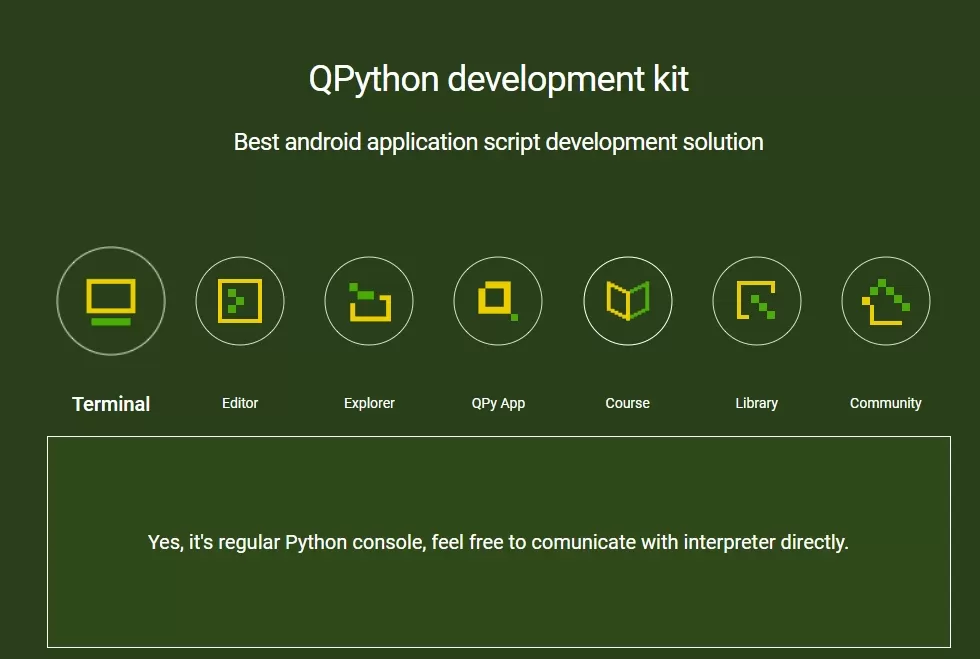Switch to the Editor label
The width and height of the screenshot is (980, 659).
click(240, 403)
